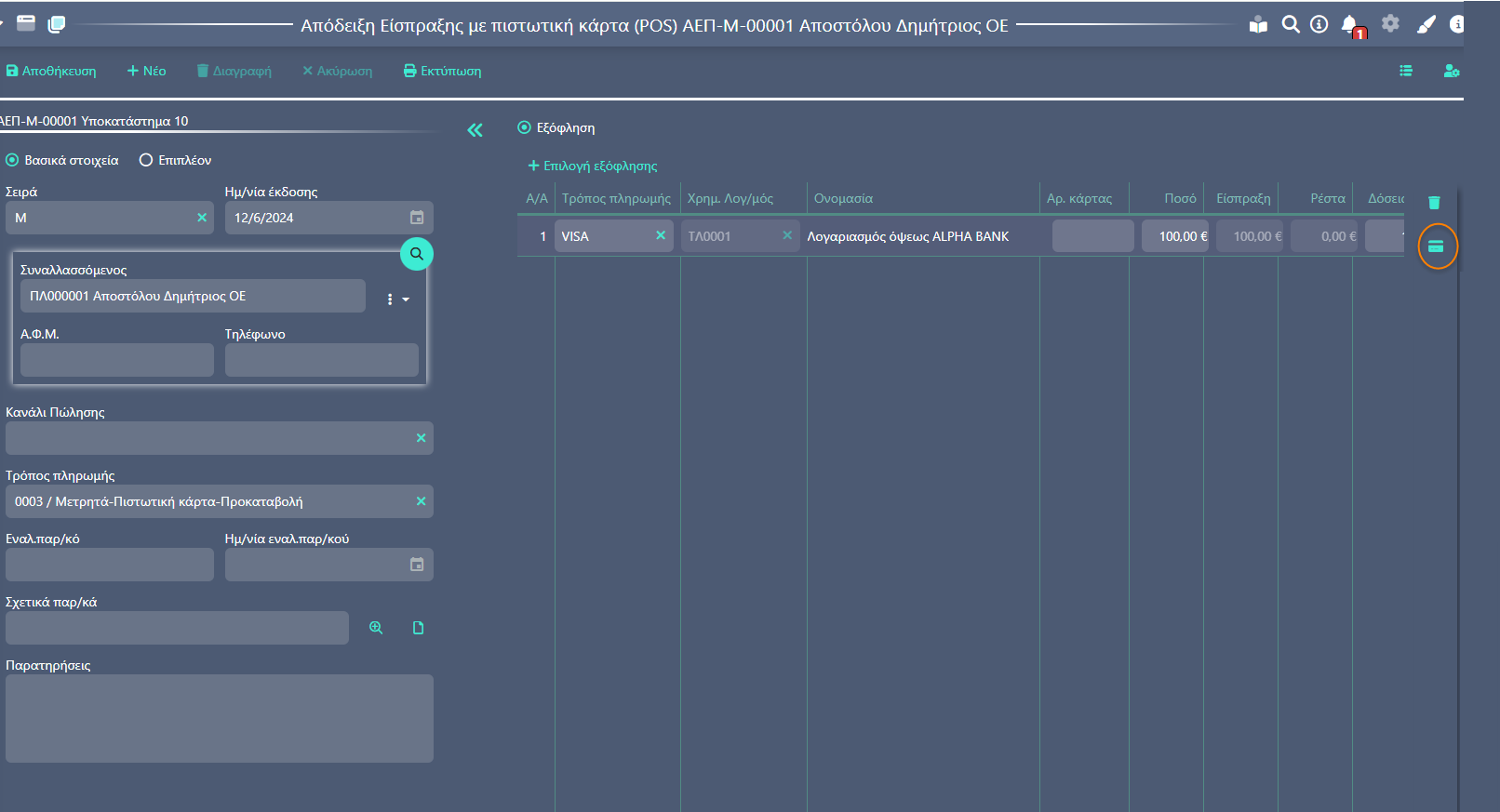This screenshot has height=812, width=1500.
Task: Click the Εναλ.παρ/κό input field
Action: click(110, 565)
